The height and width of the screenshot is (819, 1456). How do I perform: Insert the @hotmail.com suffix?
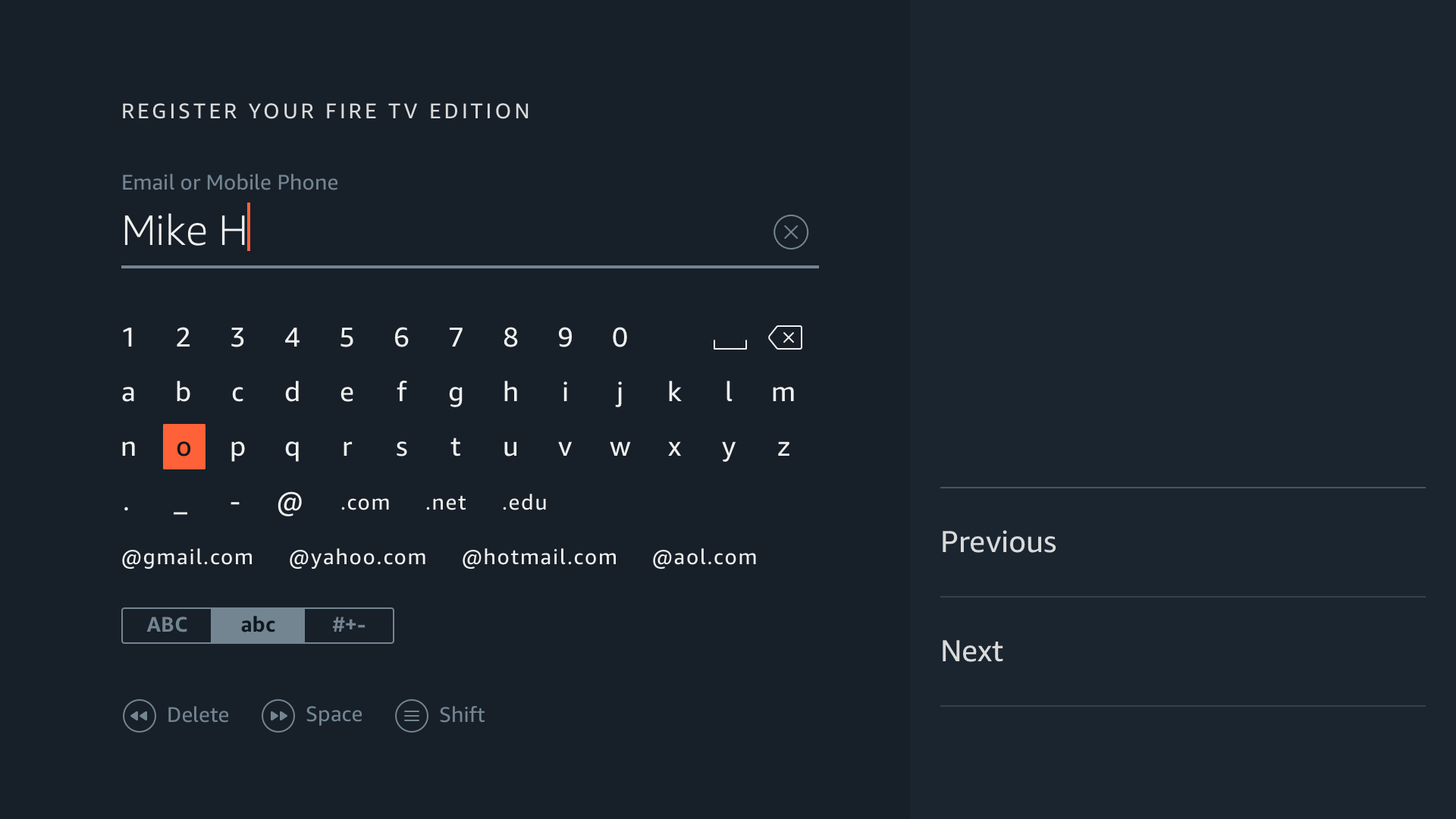[539, 557]
